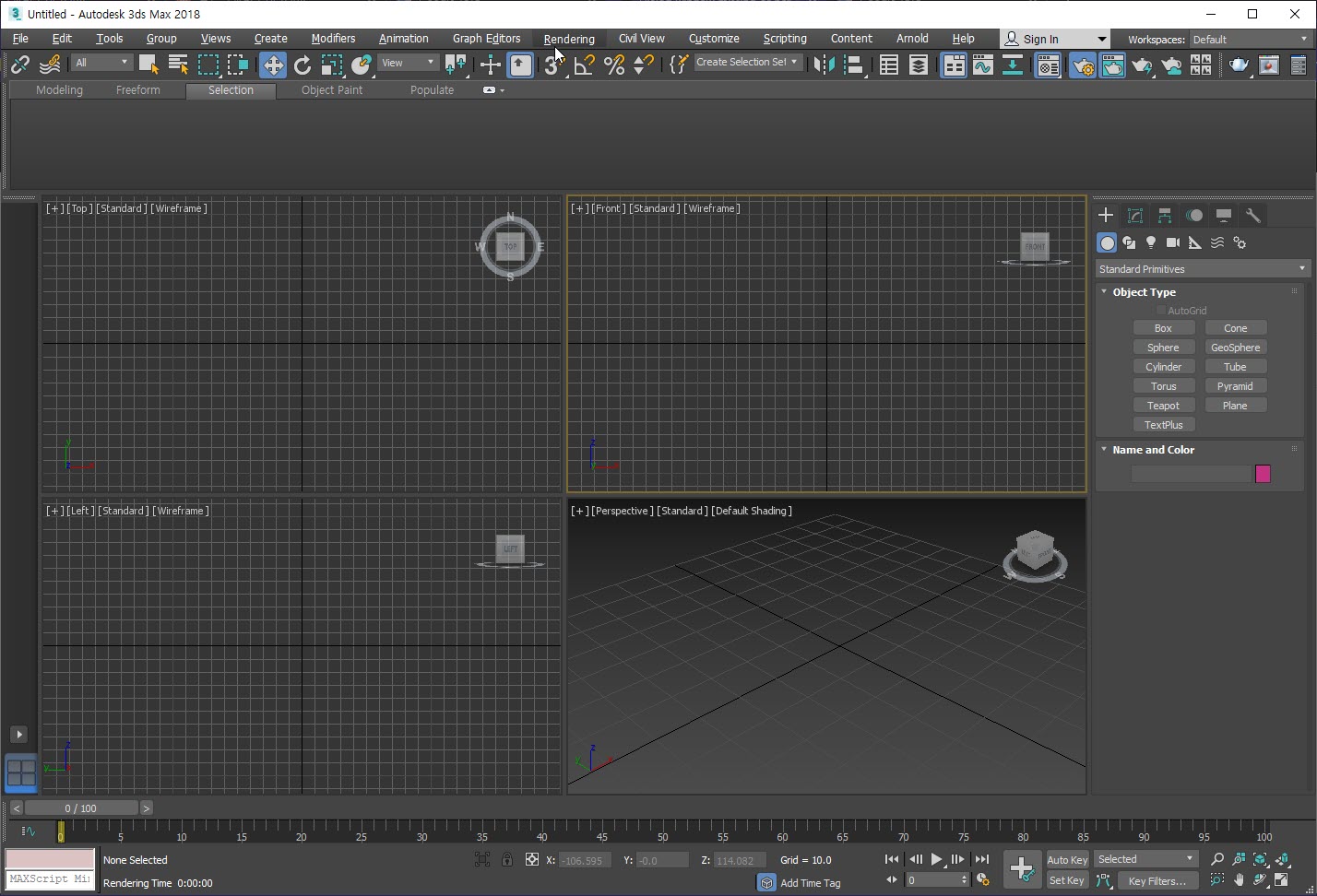Image resolution: width=1317 pixels, height=896 pixels.
Task: Toggle Spinner Snap
Action: tap(643, 65)
